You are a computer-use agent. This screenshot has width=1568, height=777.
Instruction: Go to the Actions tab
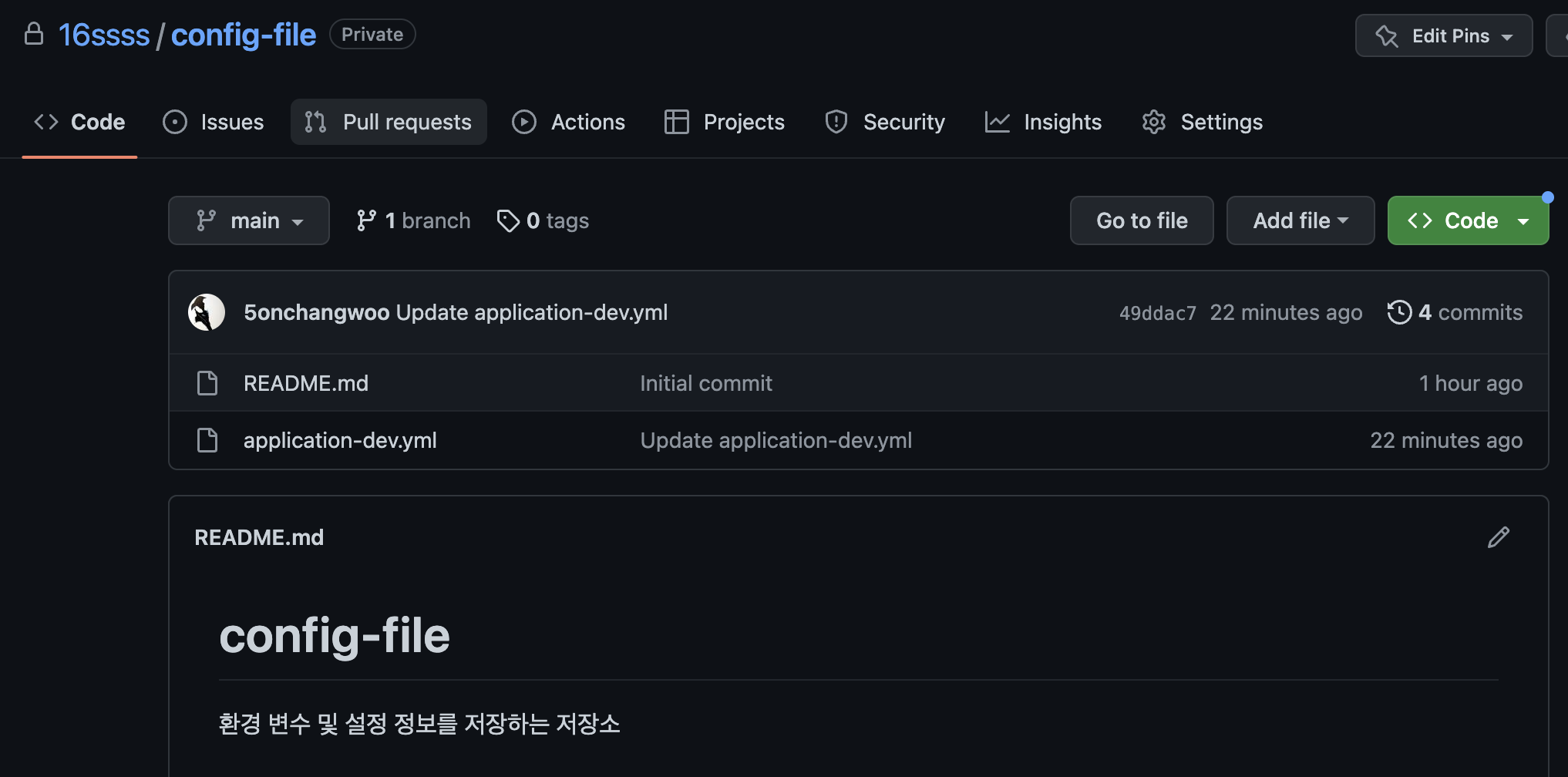click(569, 122)
